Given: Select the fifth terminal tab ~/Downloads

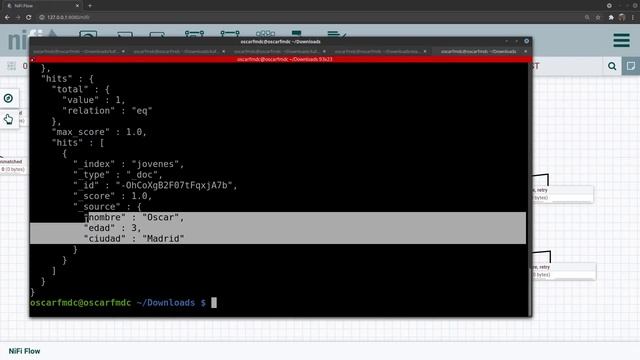Looking at the screenshot, I should [x=478, y=51].
